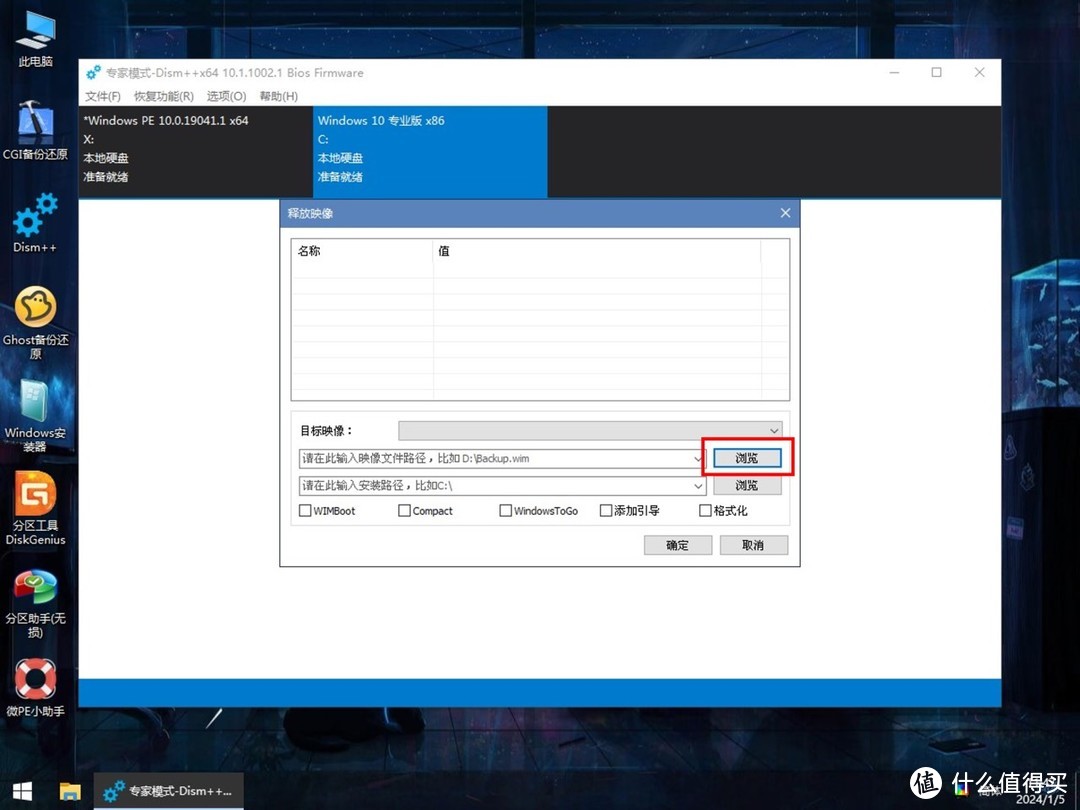1080x810 pixels.
Task: Enable the WIMBoot checkbox
Action: tap(305, 510)
